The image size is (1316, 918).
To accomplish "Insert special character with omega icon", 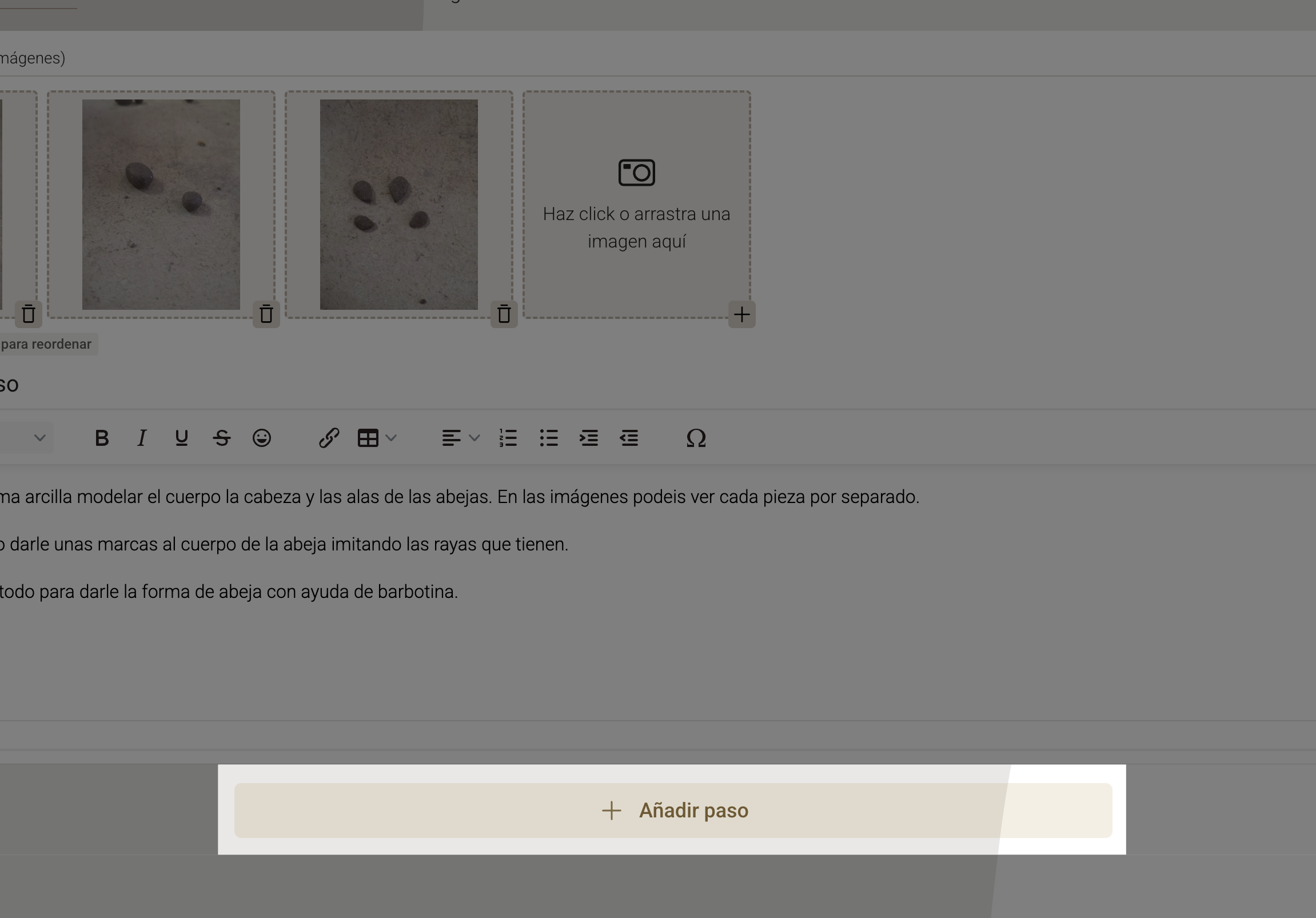I will click(696, 438).
